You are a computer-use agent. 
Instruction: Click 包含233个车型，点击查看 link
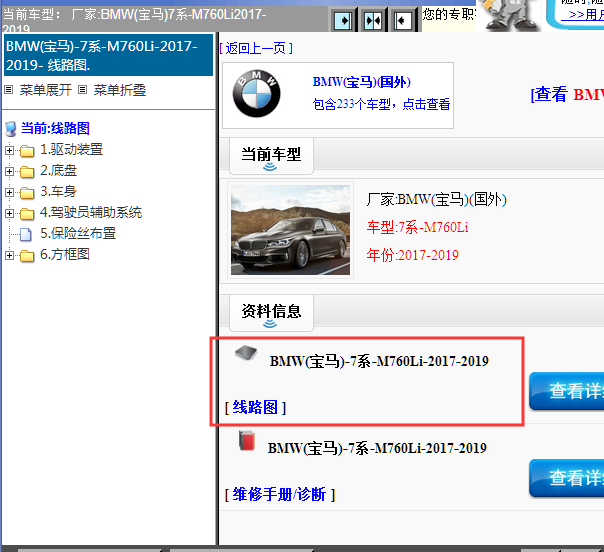tap(381, 104)
